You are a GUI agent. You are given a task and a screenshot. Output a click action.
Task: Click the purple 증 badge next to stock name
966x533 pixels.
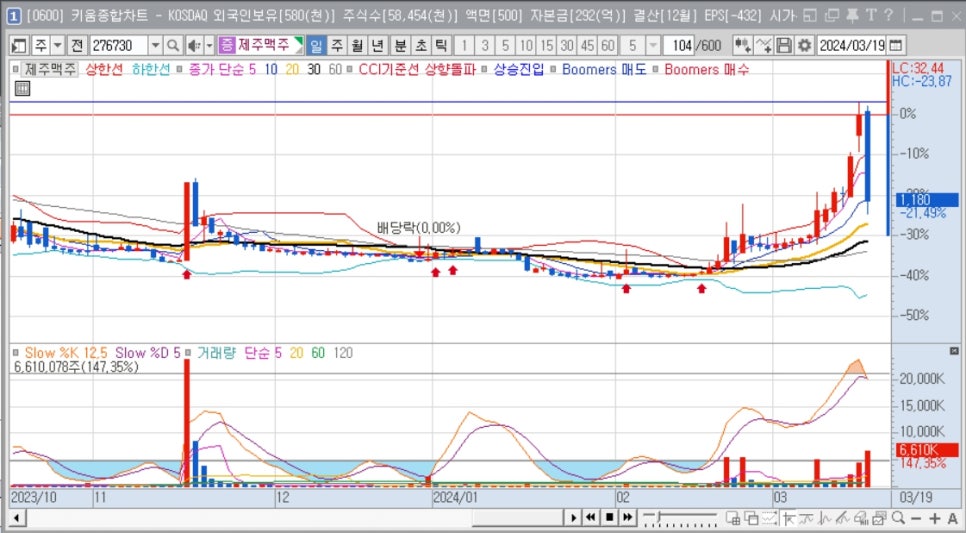[x=227, y=45]
